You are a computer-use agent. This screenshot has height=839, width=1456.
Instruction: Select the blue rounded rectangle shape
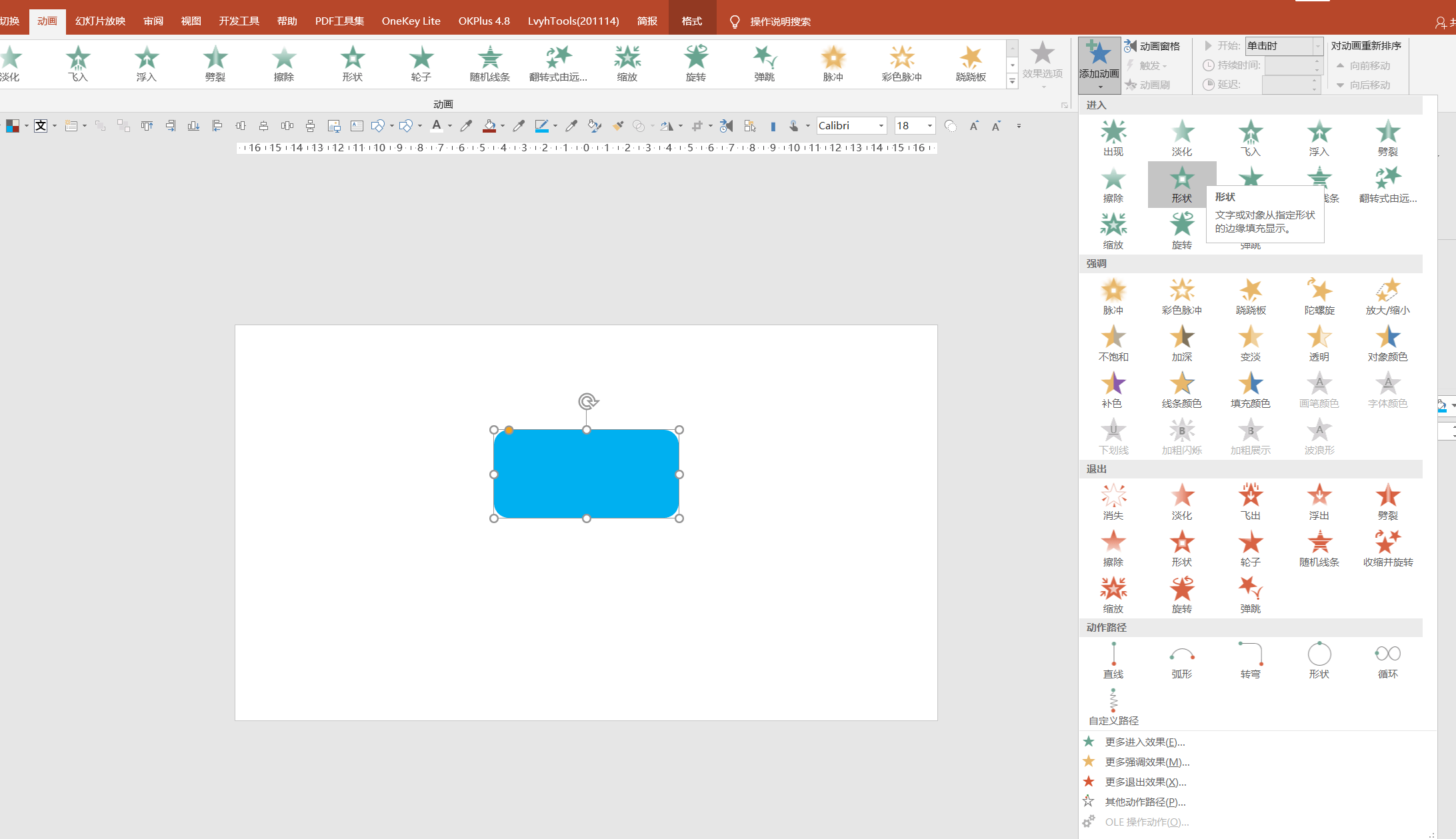click(587, 474)
